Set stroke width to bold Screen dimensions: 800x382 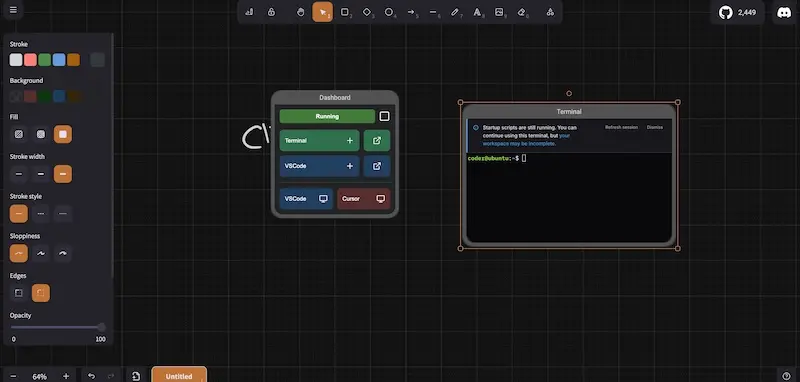(41, 174)
